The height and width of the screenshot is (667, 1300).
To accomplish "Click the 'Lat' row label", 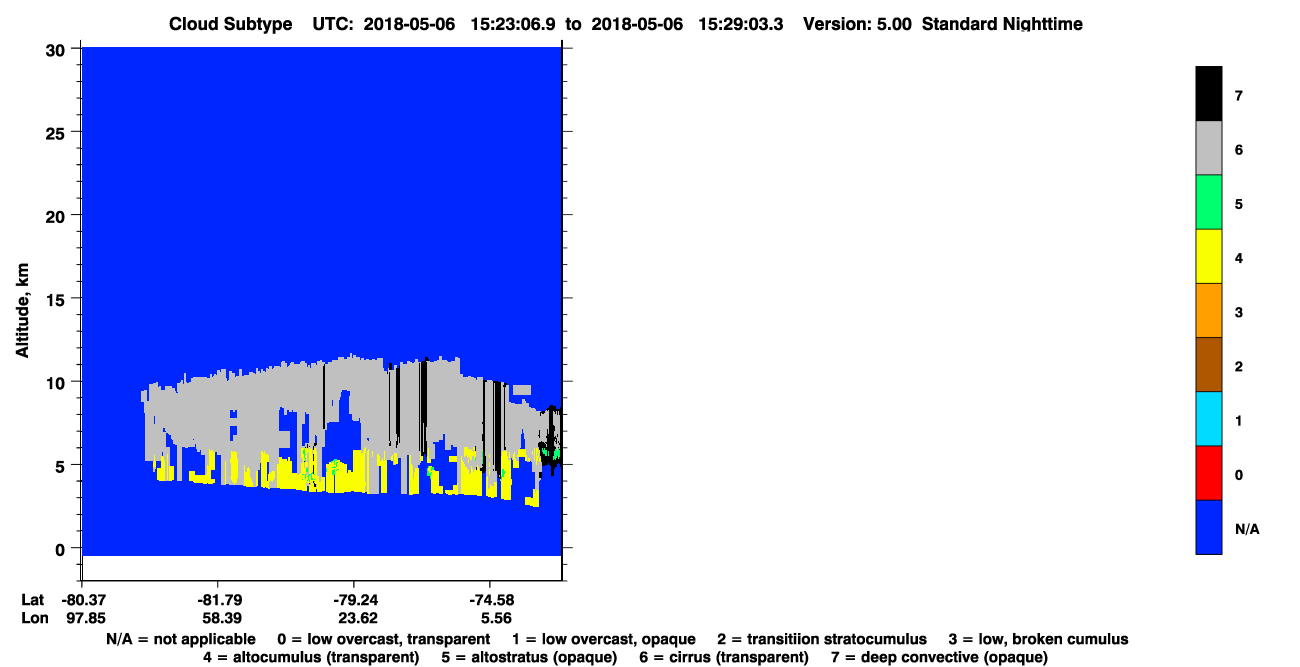I will click(x=33, y=600).
